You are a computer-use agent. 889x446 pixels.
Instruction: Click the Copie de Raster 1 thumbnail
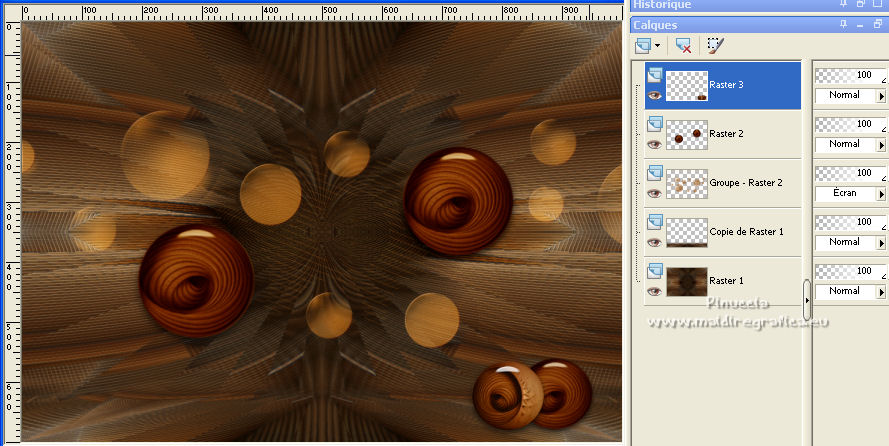tap(687, 233)
